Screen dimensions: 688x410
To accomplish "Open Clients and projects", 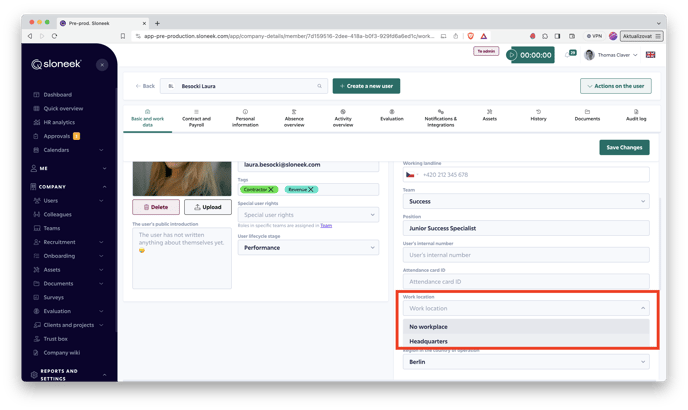I will [68, 325].
